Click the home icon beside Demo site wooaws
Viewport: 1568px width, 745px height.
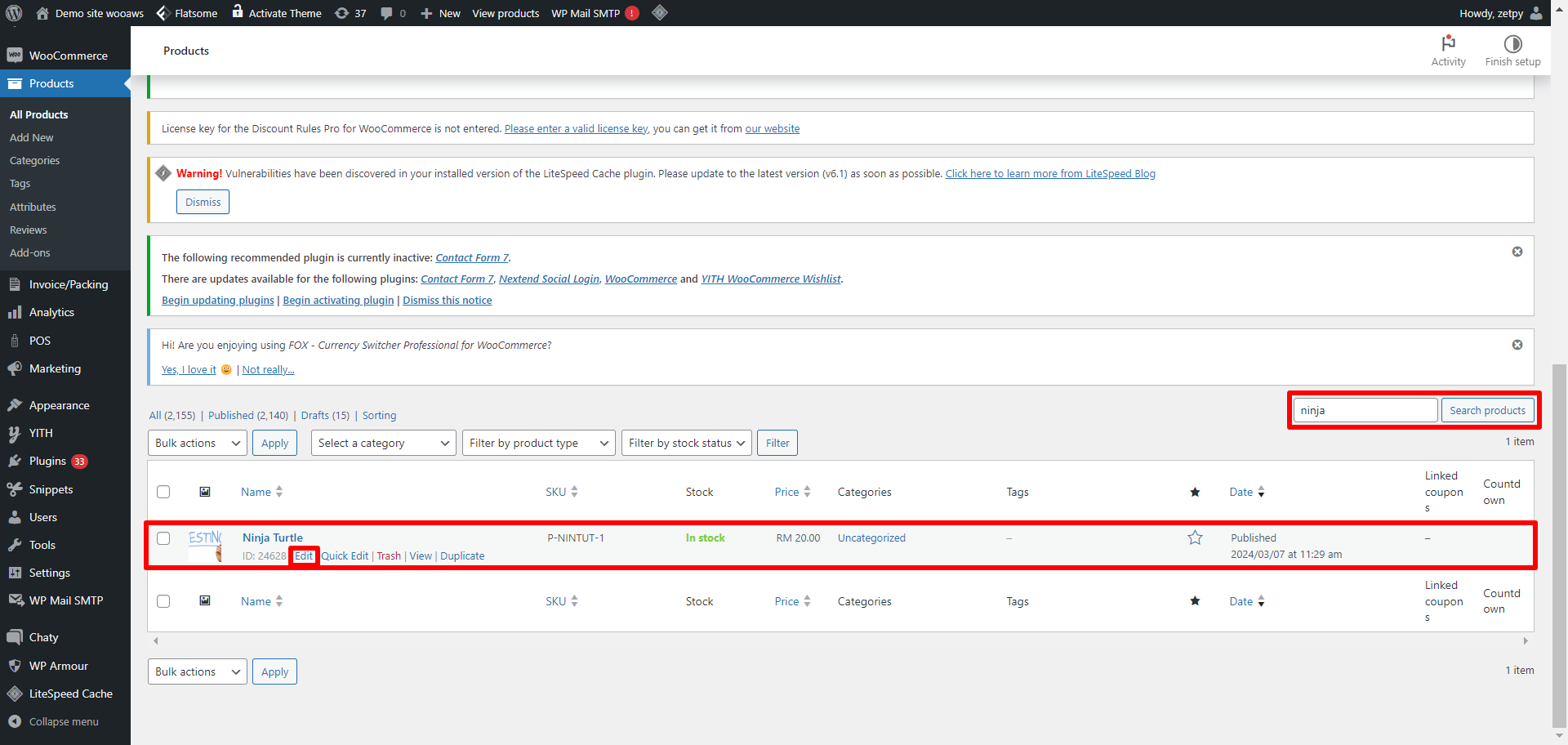42,13
